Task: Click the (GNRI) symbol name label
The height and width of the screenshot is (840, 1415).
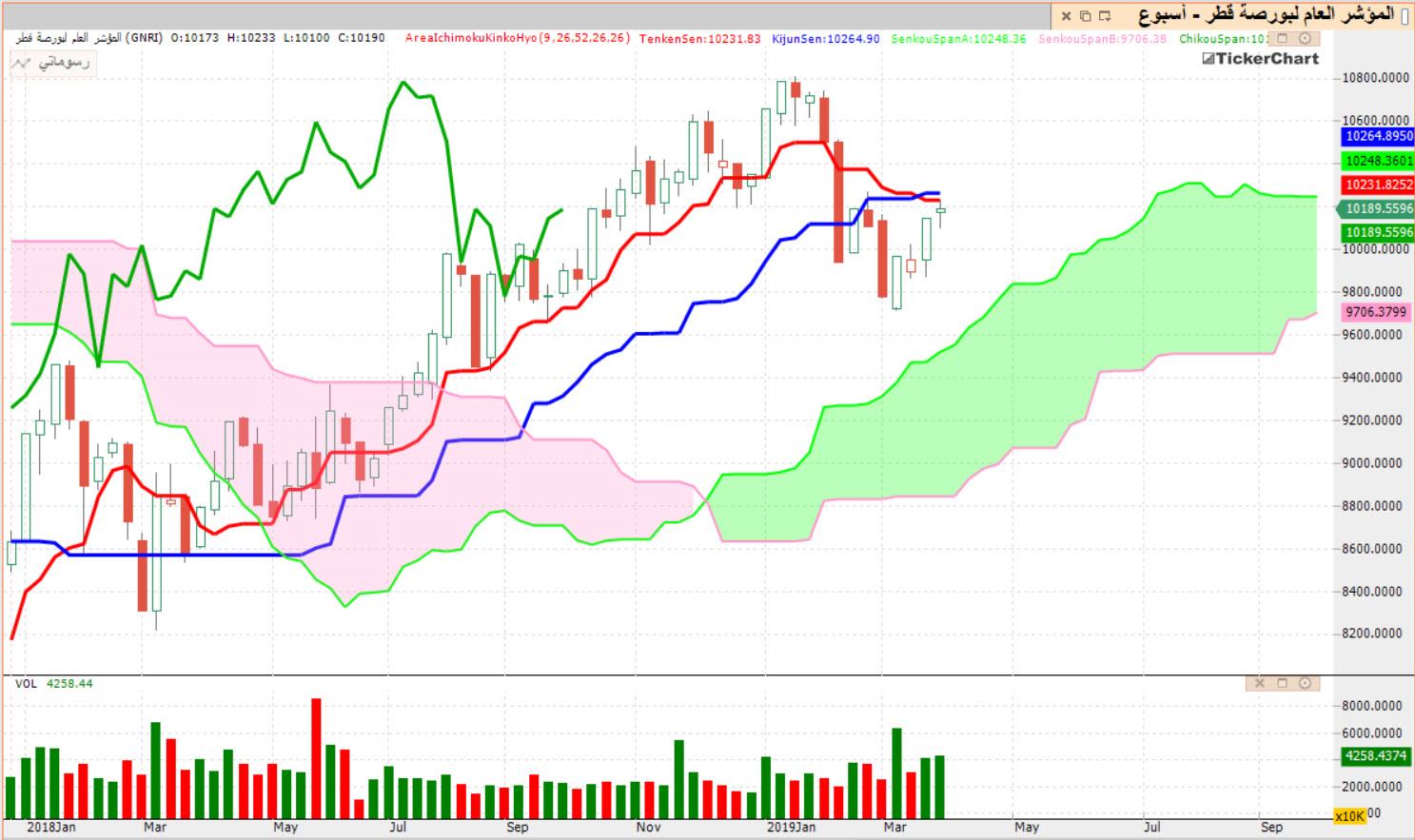Action: pos(145,39)
